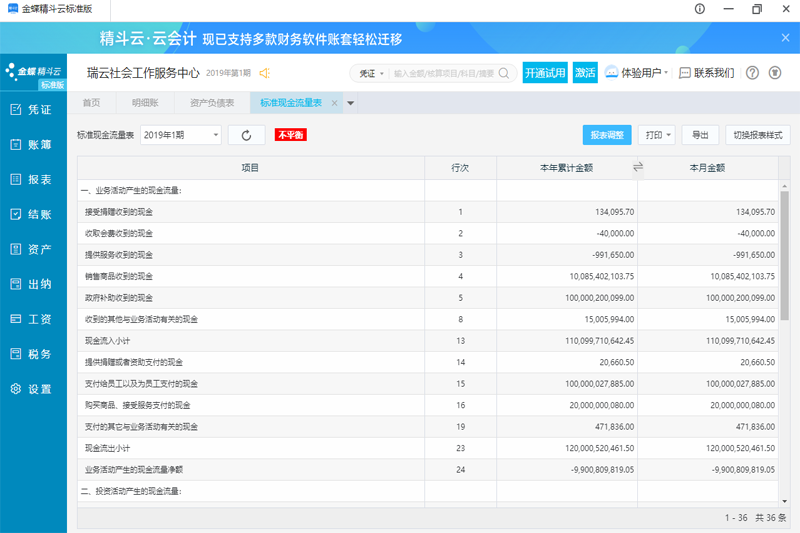Open the 凭证 search type dropdown
Image resolution: width=800 pixels, height=533 pixels.
pos(371,73)
